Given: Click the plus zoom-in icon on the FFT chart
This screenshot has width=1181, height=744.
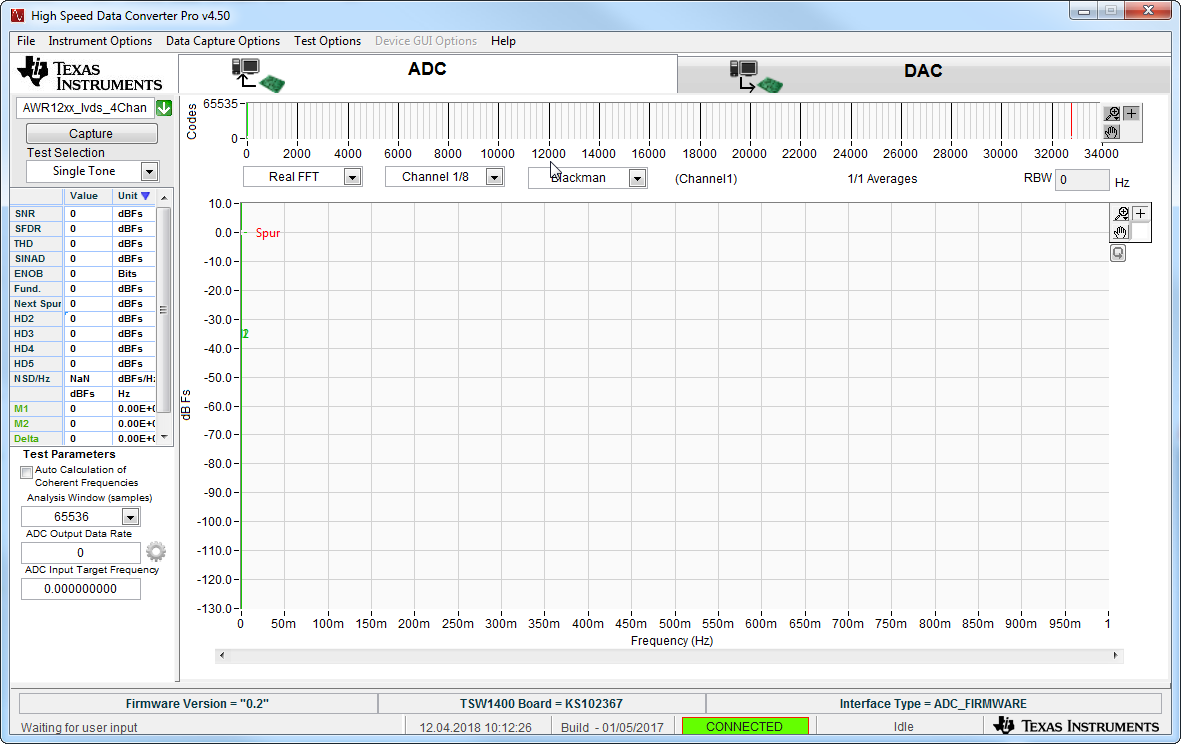Looking at the screenshot, I should pyautogui.click(x=1139, y=212).
